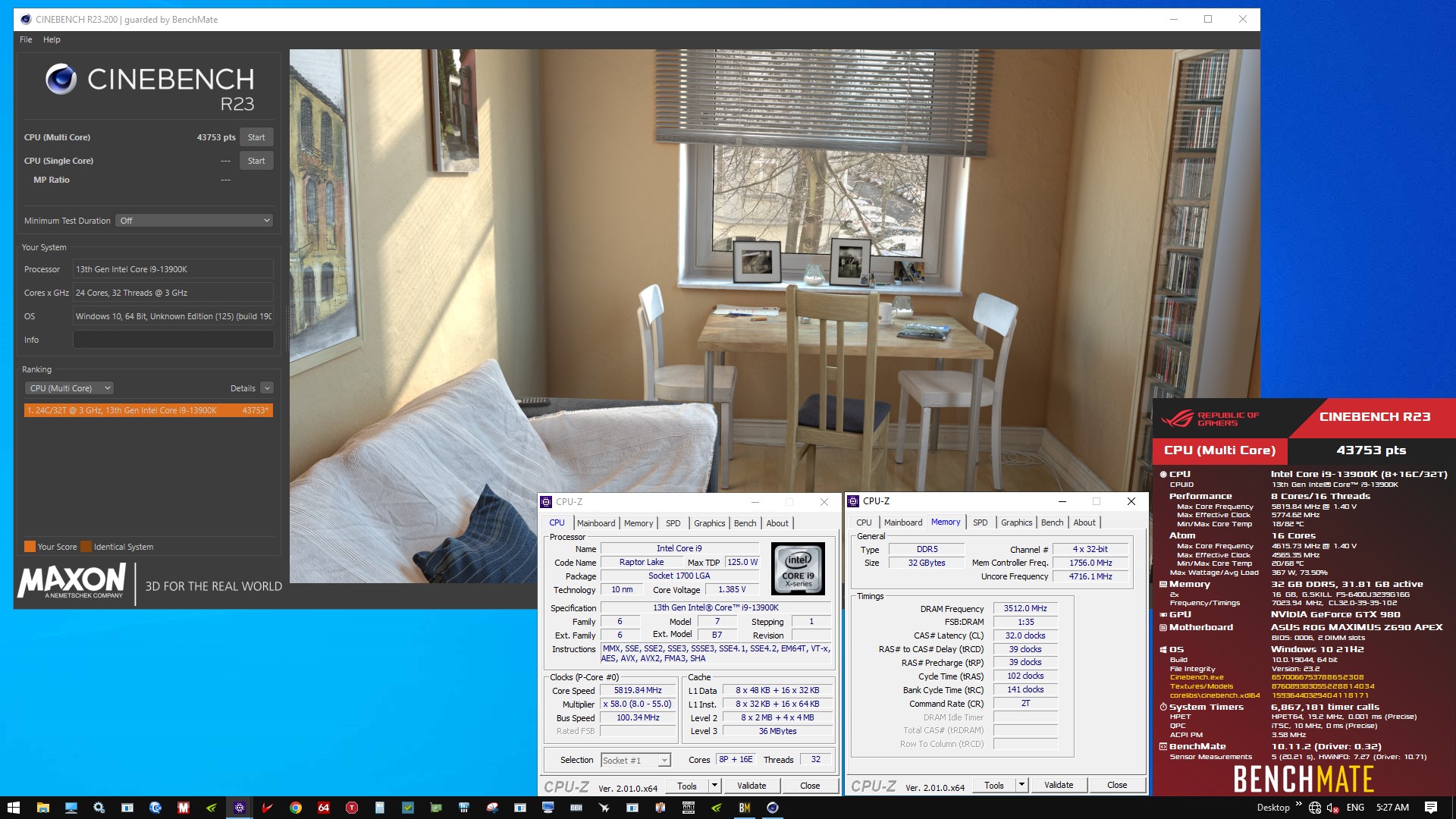Image resolution: width=1456 pixels, height=819 pixels.
Task: Open Calculator from the taskbar
Action: click(379, 808)
